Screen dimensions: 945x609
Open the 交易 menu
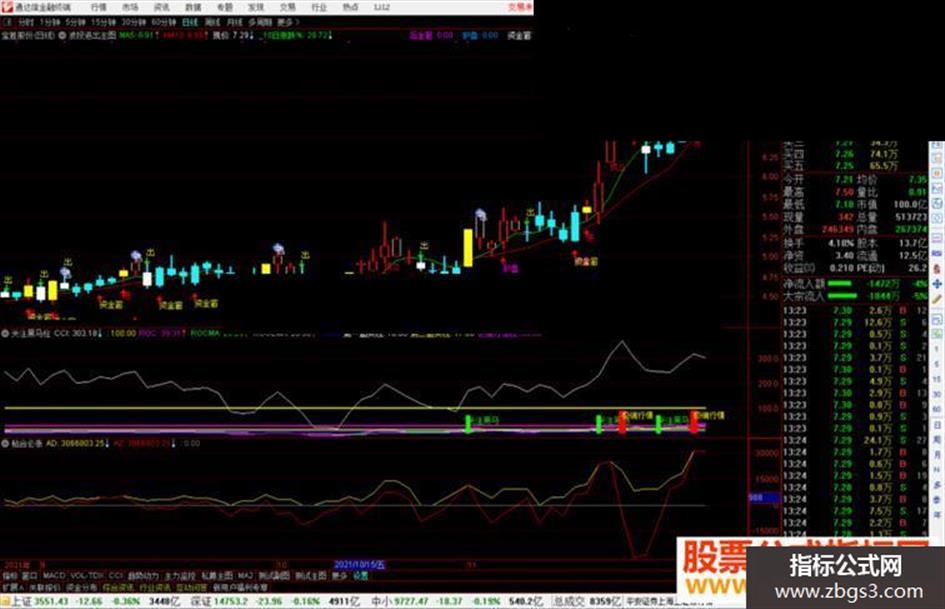pos(287,7)
